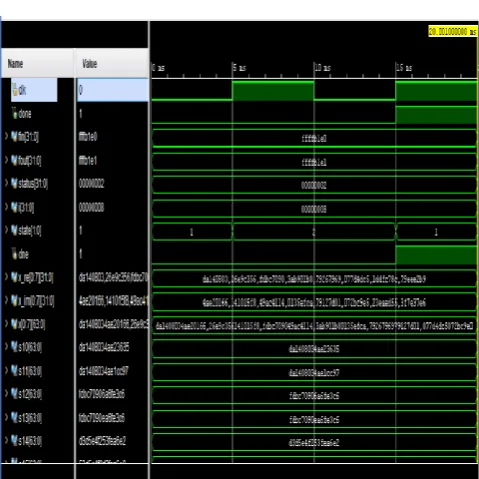The width and height of the screenshot is (479, 479).
Task: Click the x_im waveform array values
Action: 314,303
